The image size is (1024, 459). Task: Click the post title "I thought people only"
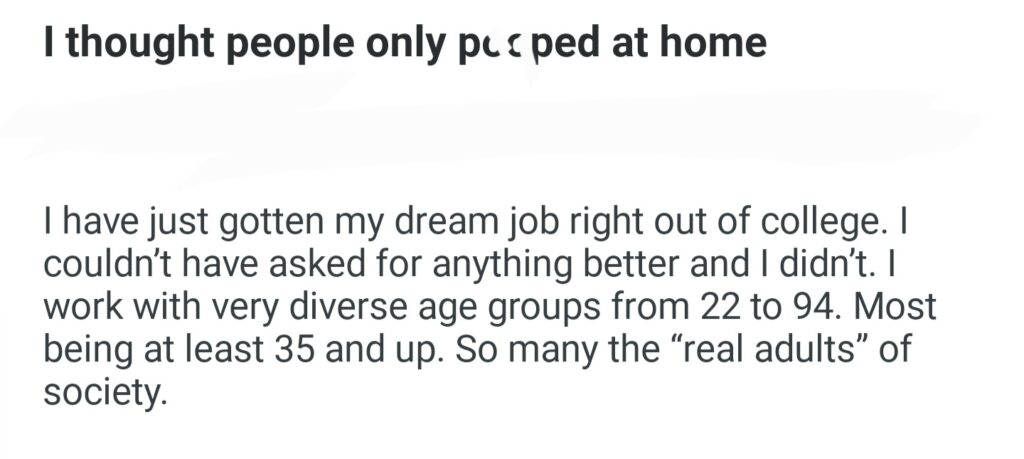pos(238,45)
